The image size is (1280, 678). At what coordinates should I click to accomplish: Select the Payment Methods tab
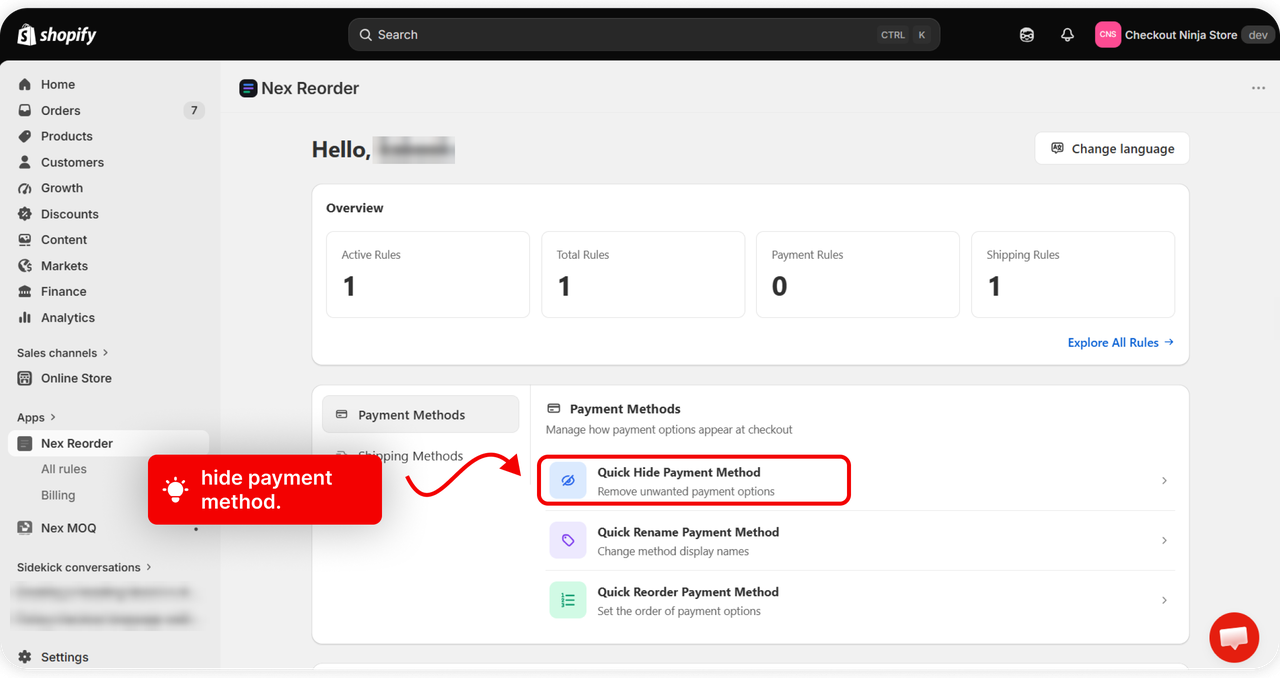point(420,415)
